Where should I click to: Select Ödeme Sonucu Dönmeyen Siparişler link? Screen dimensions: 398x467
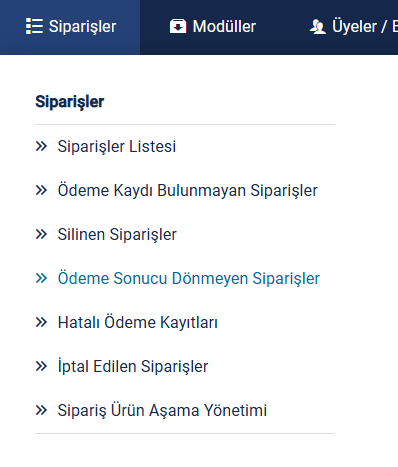[x=189, y=278]
